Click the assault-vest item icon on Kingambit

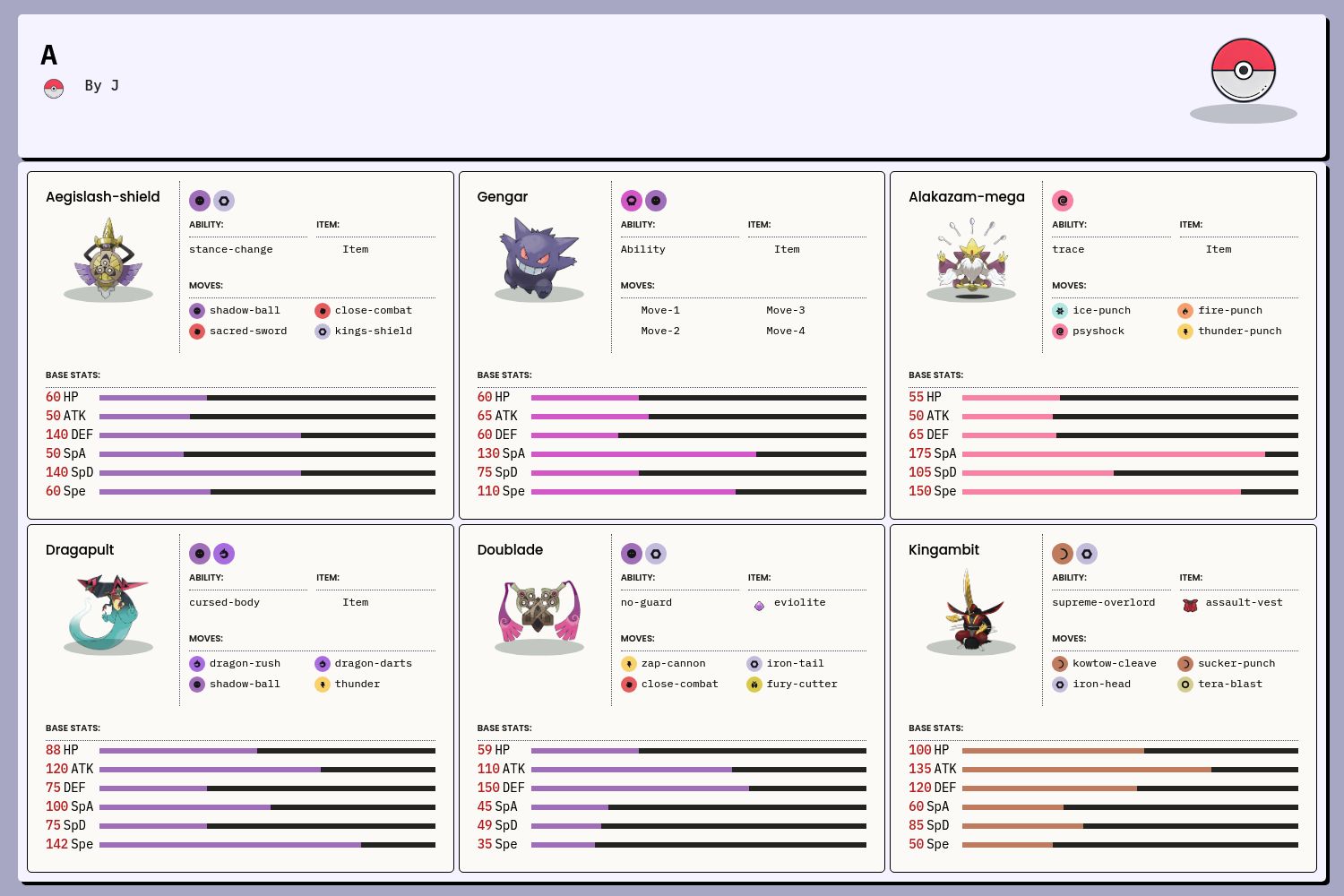pyautogui.click(x=1190, y=606)
